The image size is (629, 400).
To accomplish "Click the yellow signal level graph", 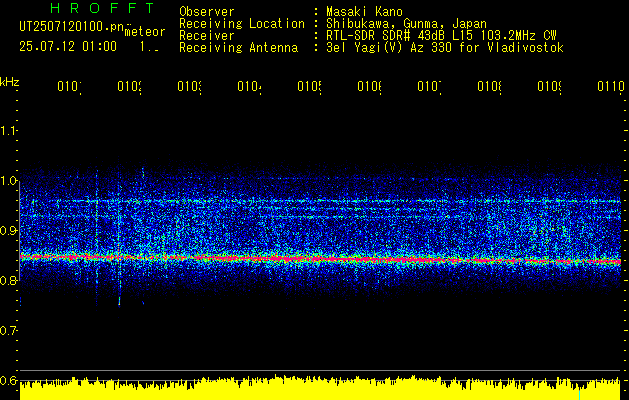I will click(320, 388).
